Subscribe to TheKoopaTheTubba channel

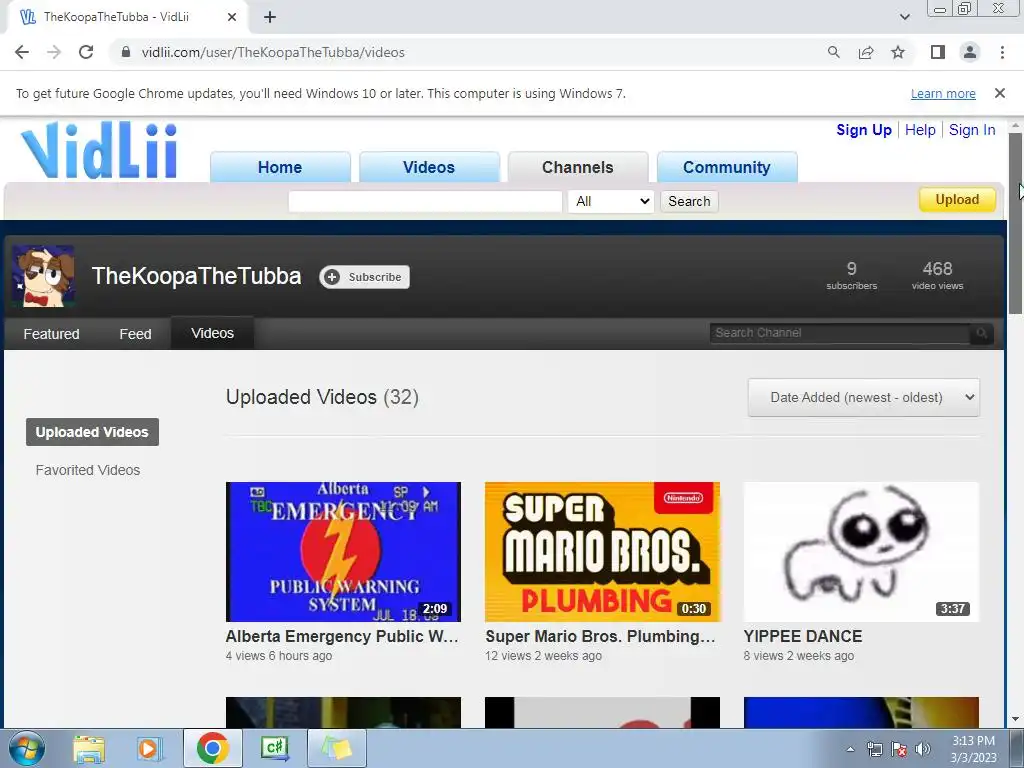[x=364, y=277]
